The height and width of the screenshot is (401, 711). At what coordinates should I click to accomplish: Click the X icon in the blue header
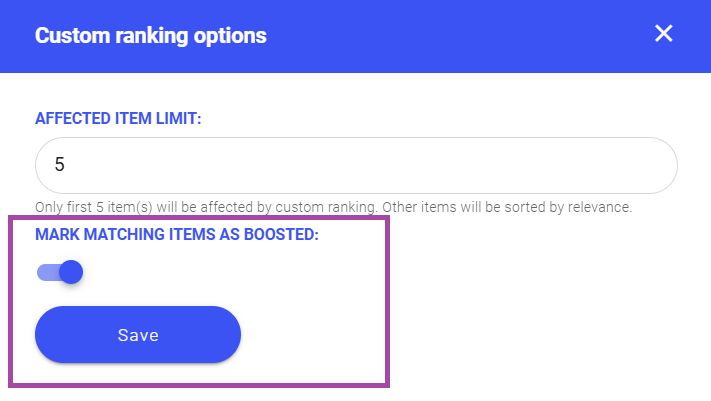[663, 34]
